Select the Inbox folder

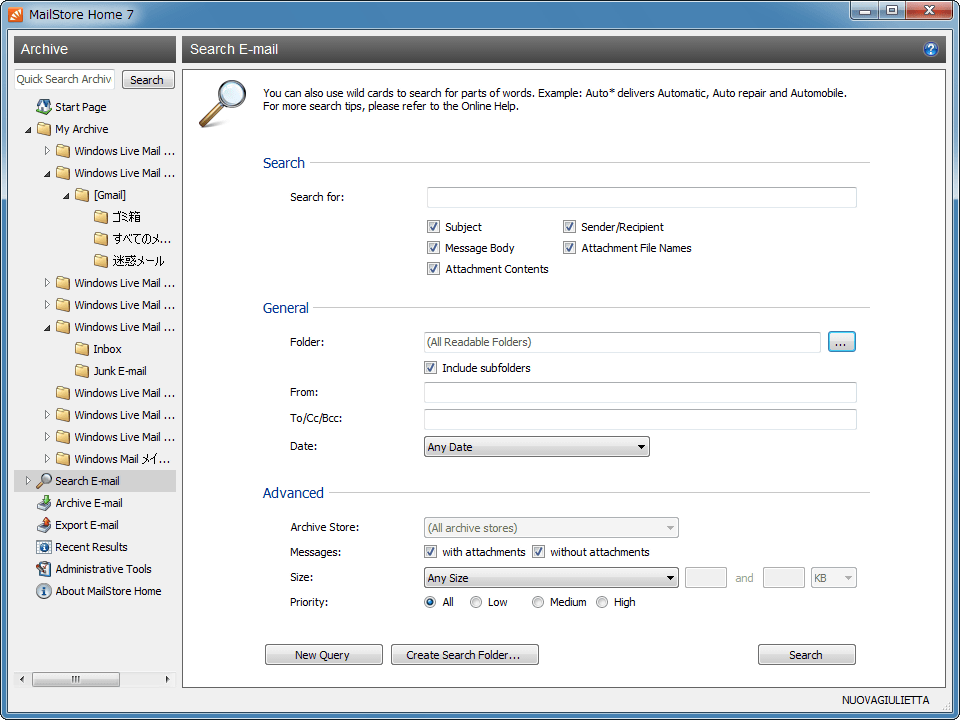pos(107,349)
